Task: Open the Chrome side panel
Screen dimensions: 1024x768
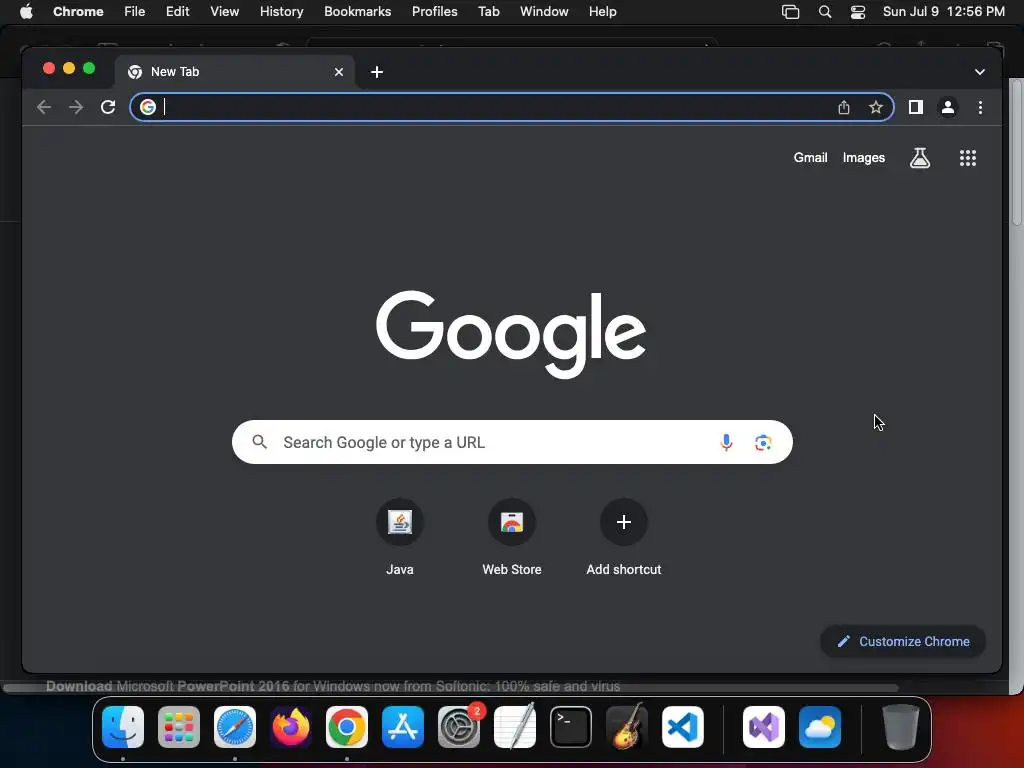Action: tap(916, 107)
